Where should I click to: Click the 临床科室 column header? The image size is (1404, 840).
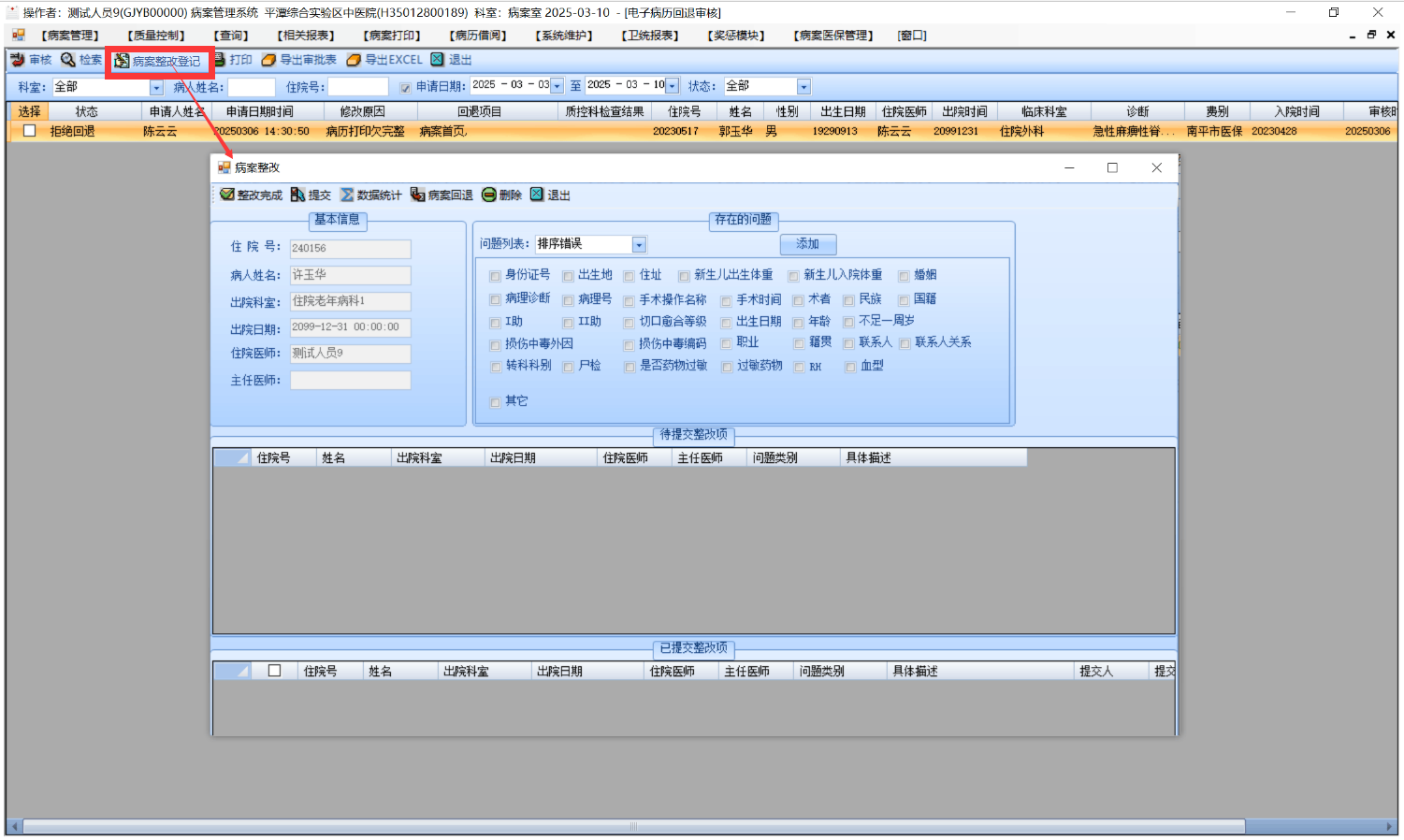click(x=1044, y=111)
